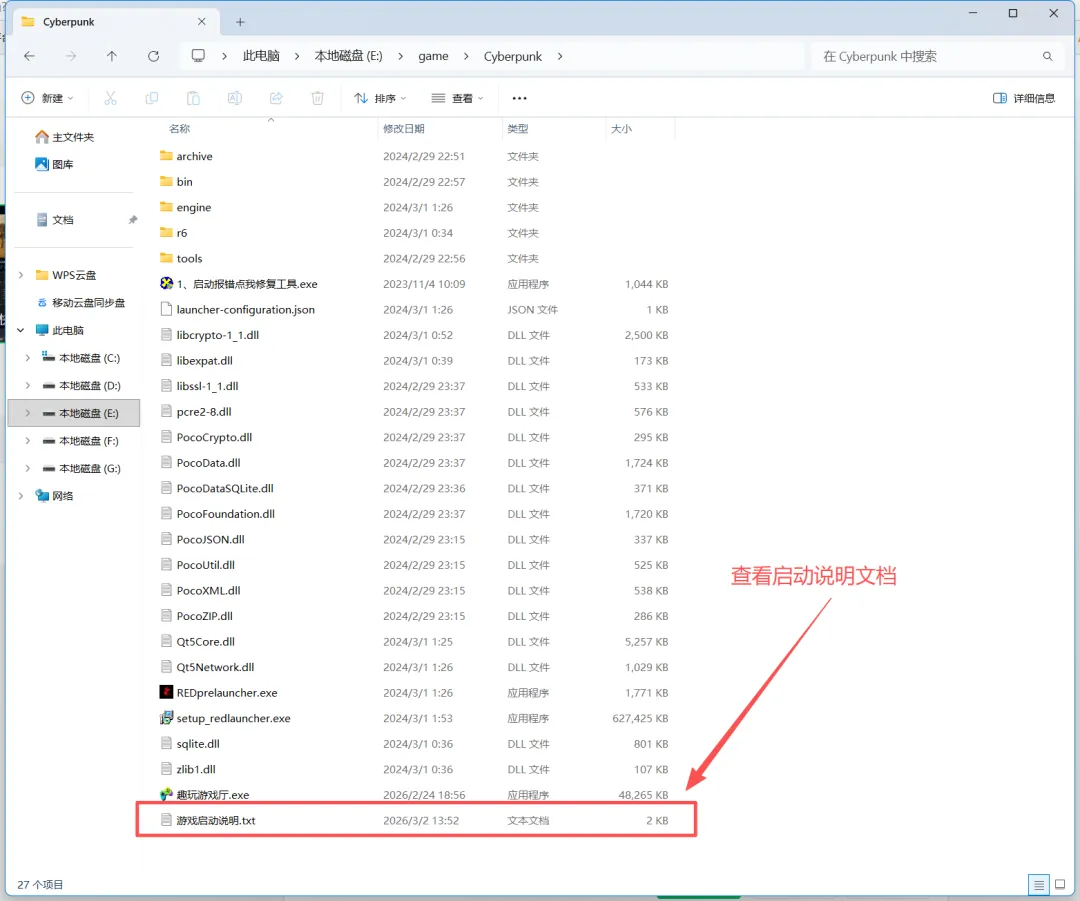Viewport: 1080px width, 901px height.
Task: Select the 游戏启动说明.txt file
Action: coord(416,820)
